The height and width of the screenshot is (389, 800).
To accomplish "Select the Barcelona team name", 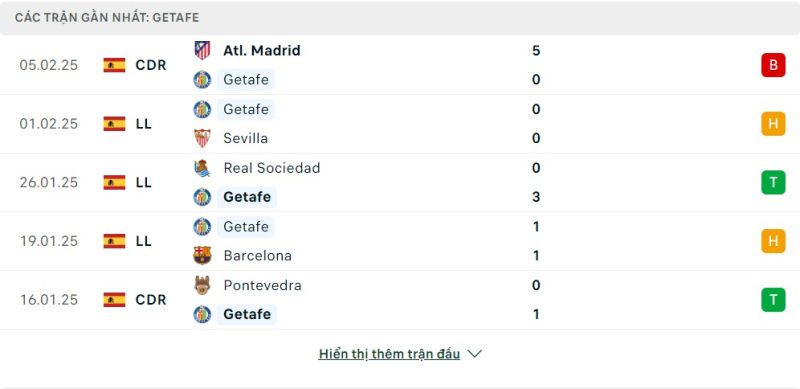I will [x=258, y=255].
